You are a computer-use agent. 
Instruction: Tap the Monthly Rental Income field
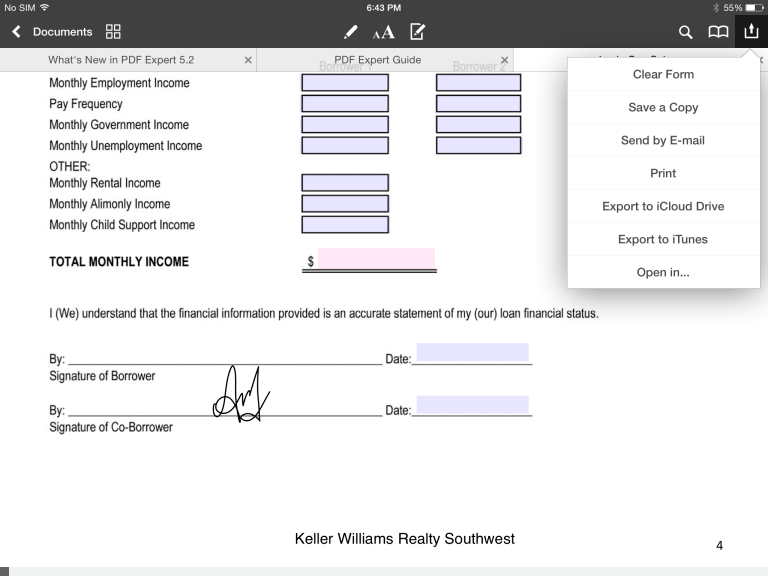345,183
